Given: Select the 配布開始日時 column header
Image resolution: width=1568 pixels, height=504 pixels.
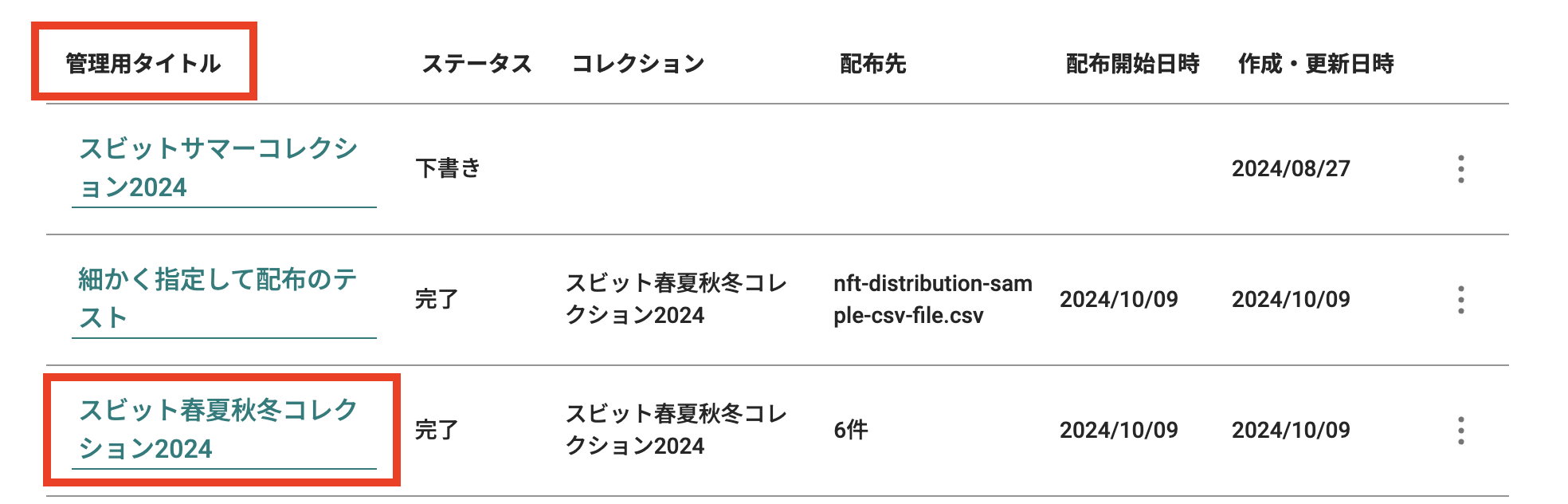Looking at the screenshot, I should [x=1132, y=63].
